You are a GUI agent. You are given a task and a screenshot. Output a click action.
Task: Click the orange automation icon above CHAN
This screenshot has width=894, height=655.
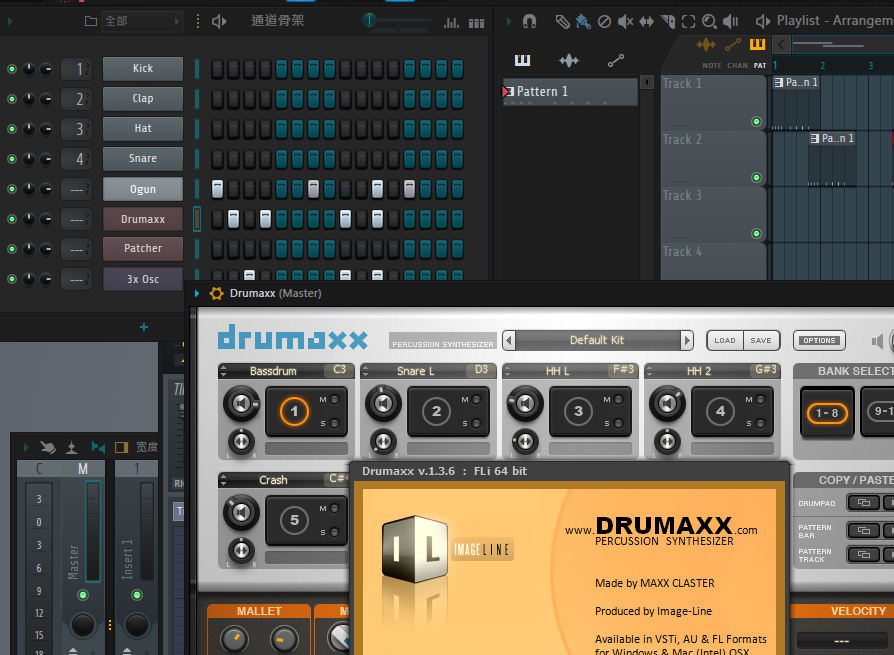(x=733, y=44)
